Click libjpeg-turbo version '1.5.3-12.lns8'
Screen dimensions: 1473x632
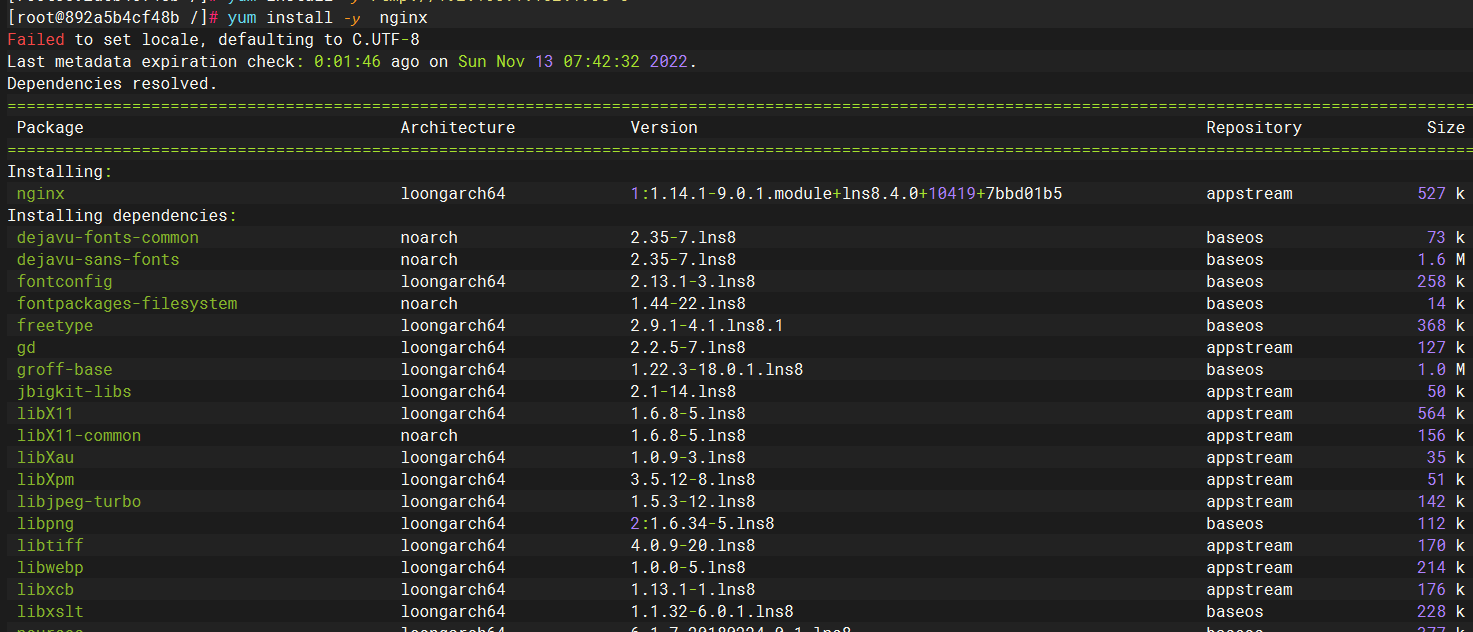[693, 501]
